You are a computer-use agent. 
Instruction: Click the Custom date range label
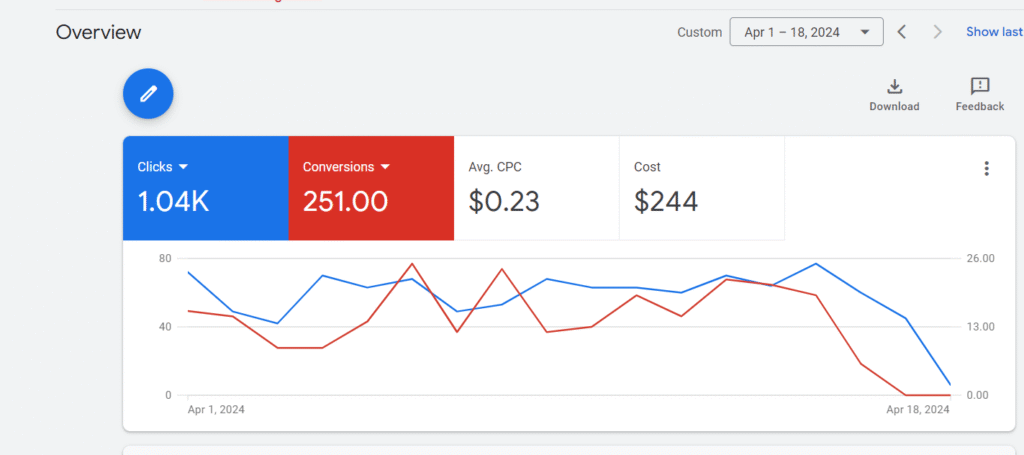pos(699,32)
